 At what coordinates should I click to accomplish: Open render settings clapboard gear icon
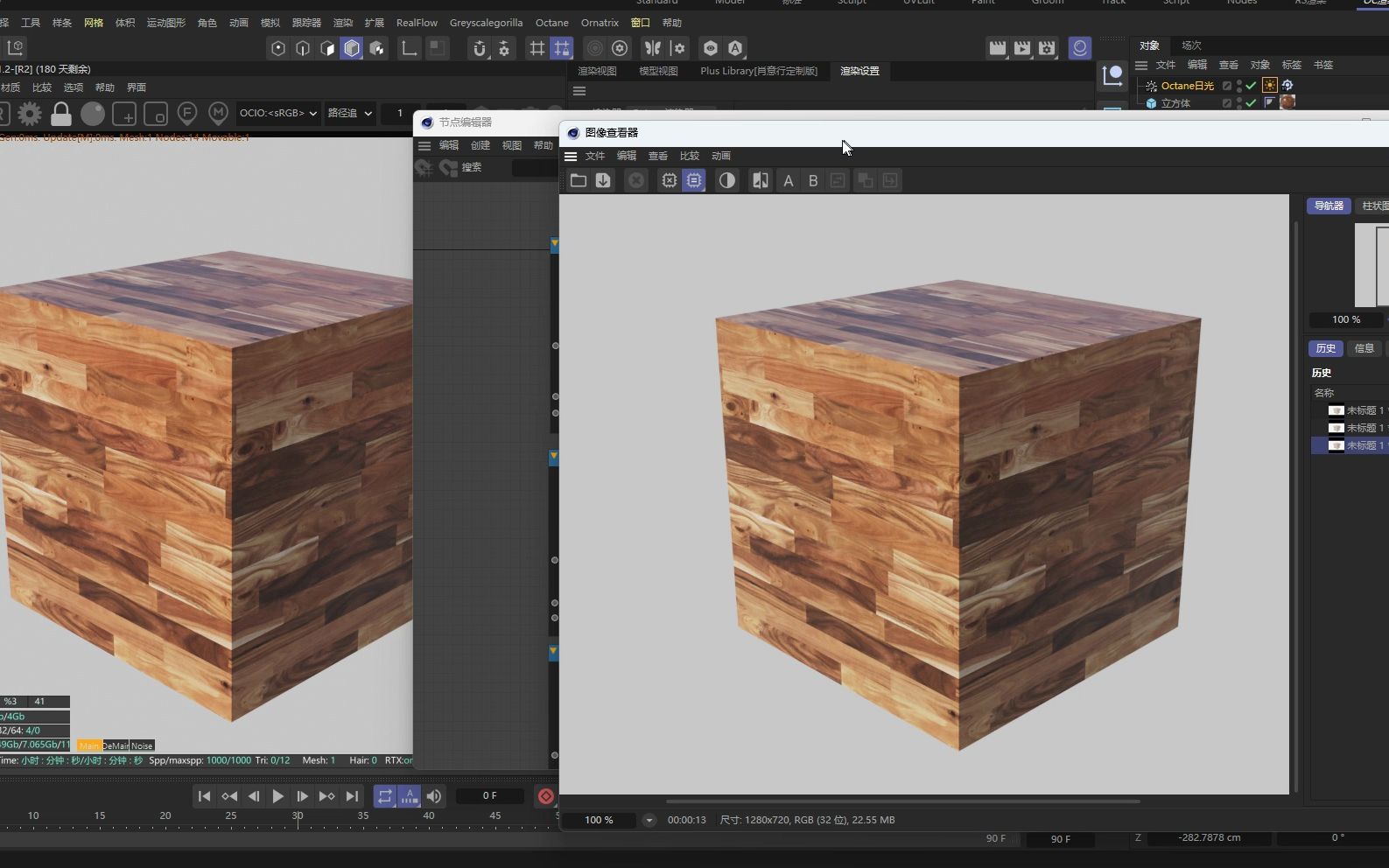(x=1047, y=48)
